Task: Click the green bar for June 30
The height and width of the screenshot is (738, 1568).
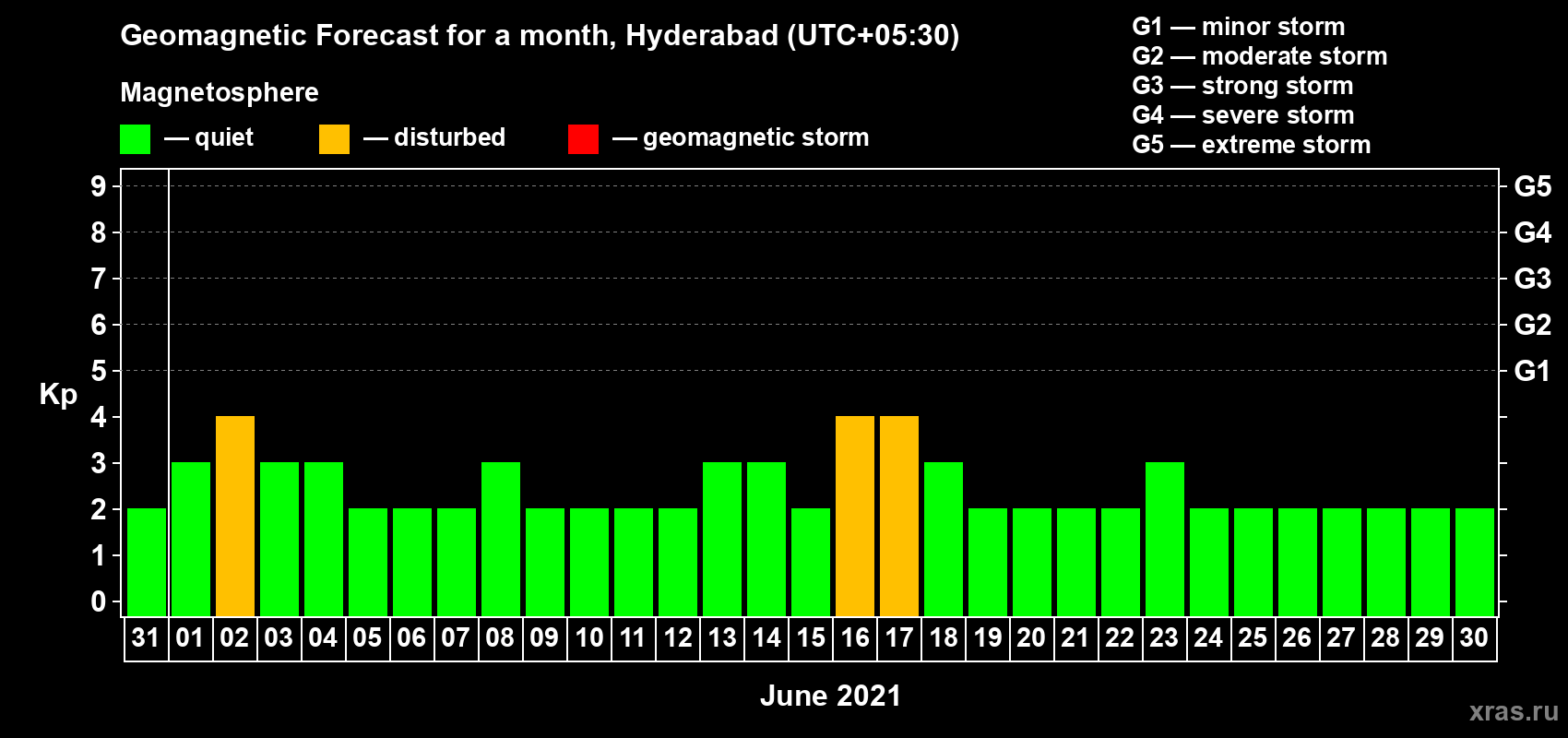Action: (x=1475, y=562)
